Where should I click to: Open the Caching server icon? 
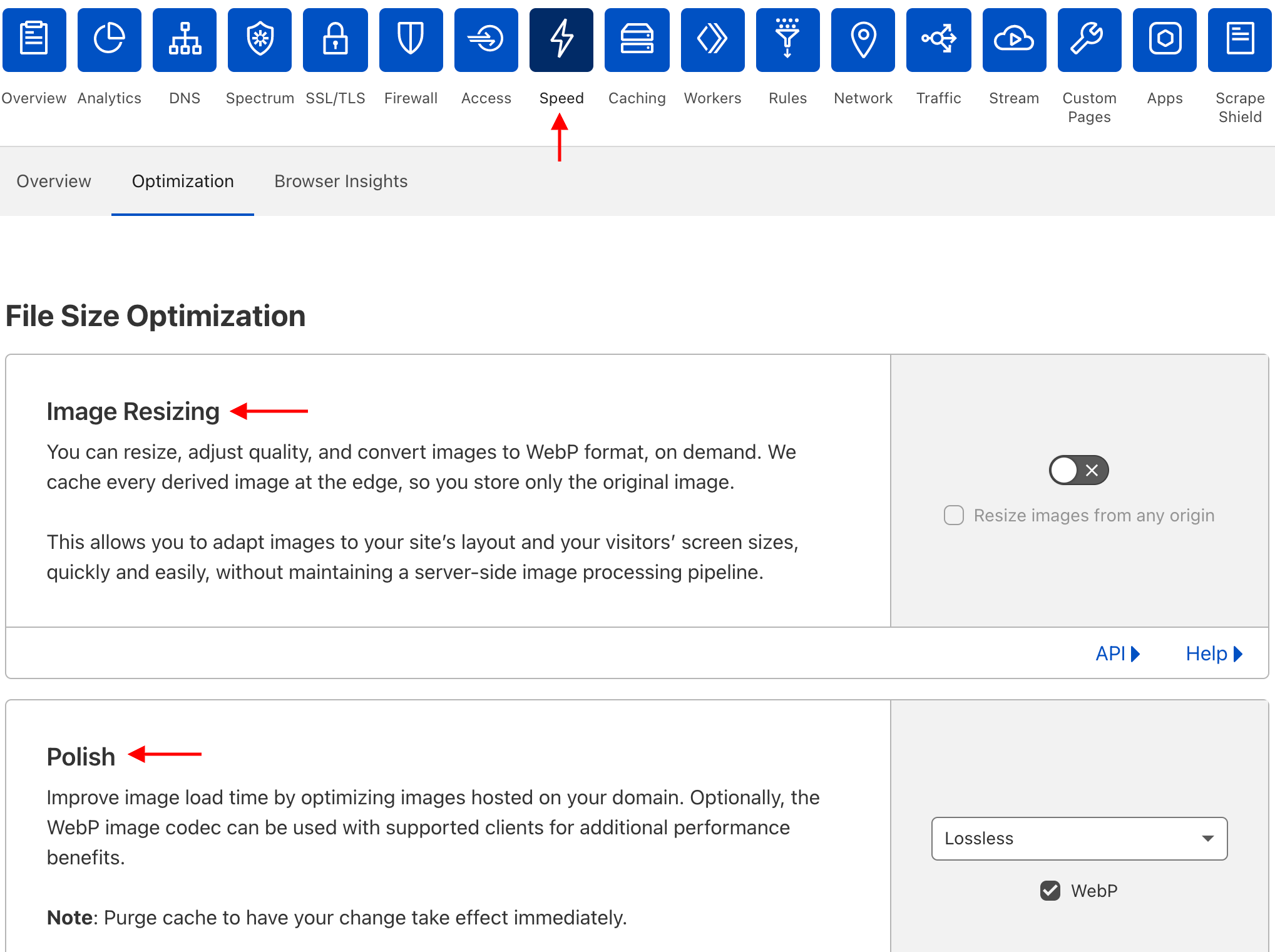pyautogui.click(x=637, y=39)
